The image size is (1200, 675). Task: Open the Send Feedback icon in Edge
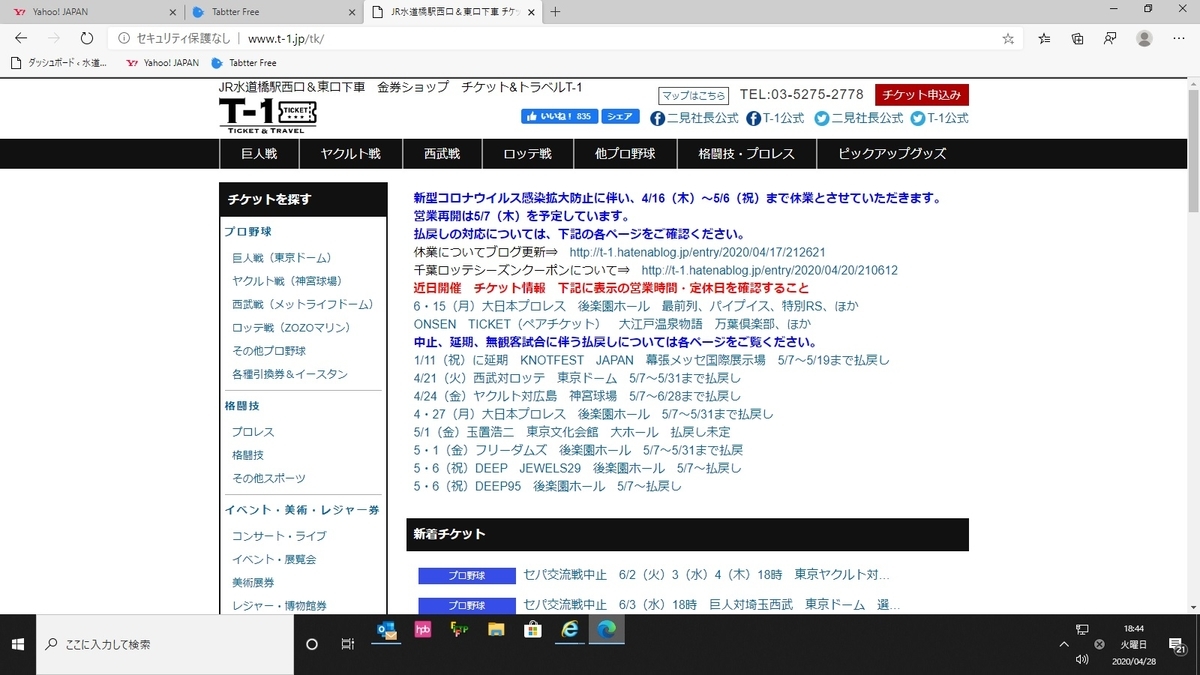click(x=1109, y=37)
